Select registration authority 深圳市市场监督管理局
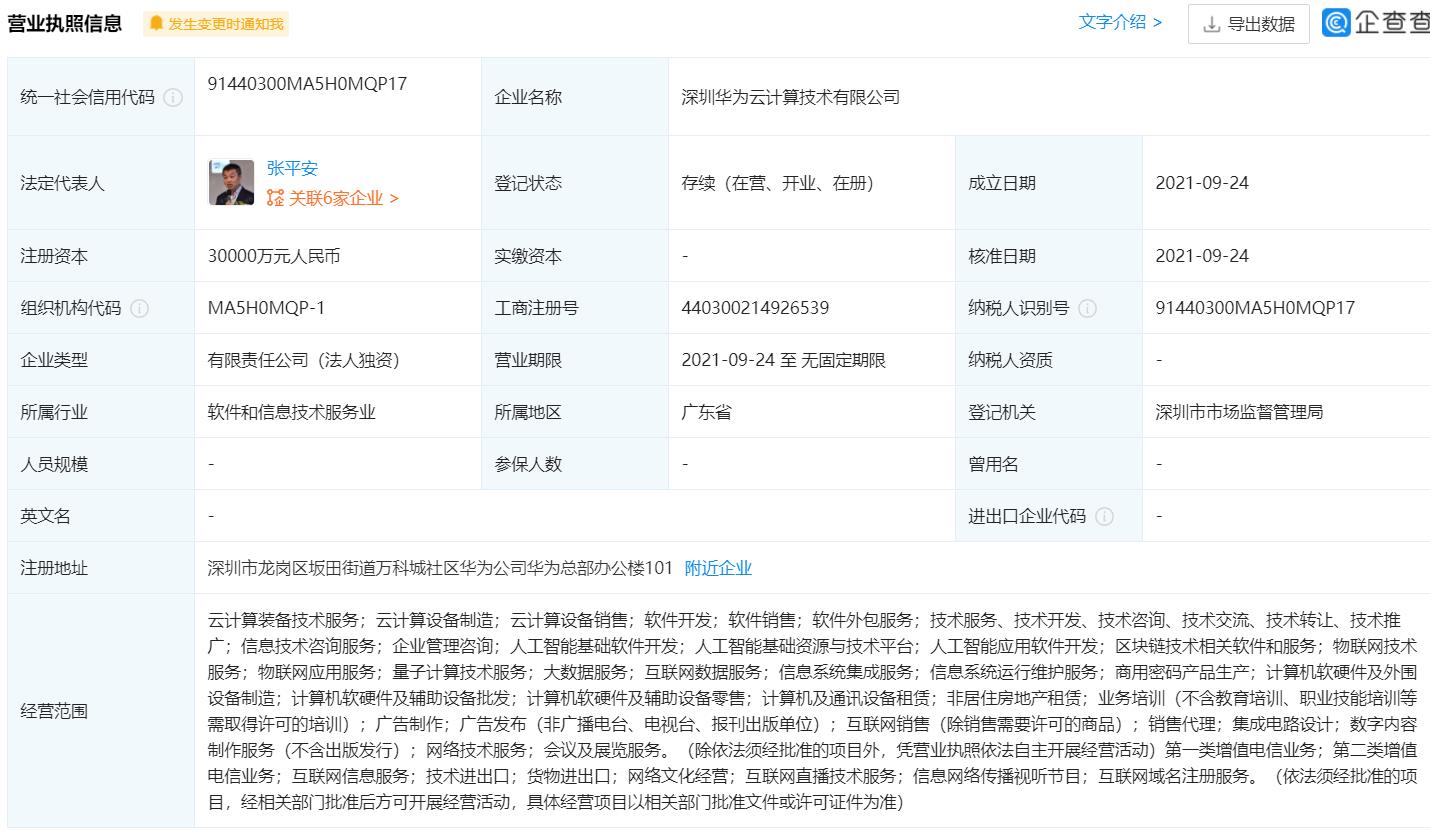The width and height of the screenshot is (1430, 837). [x=1239, y=412]
